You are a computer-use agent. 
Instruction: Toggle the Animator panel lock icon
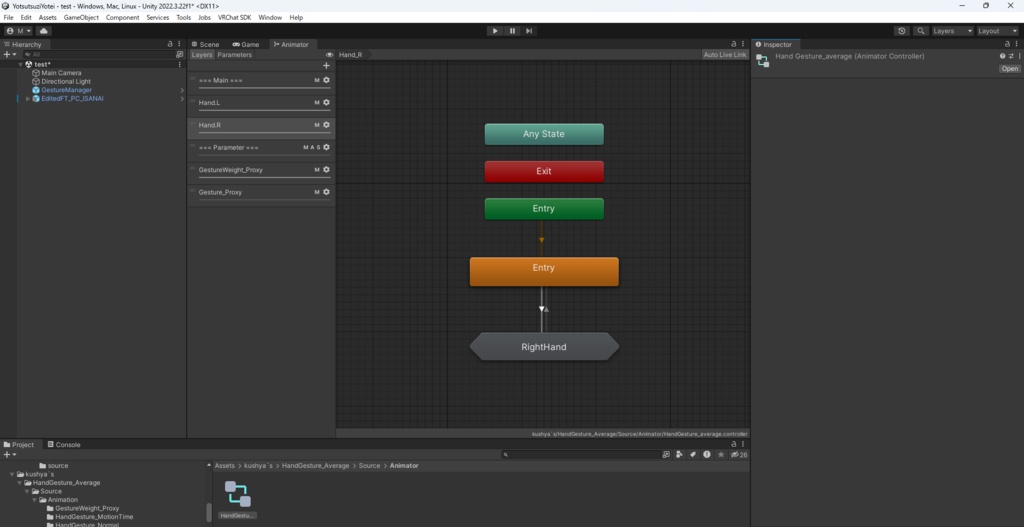(734, 44)
